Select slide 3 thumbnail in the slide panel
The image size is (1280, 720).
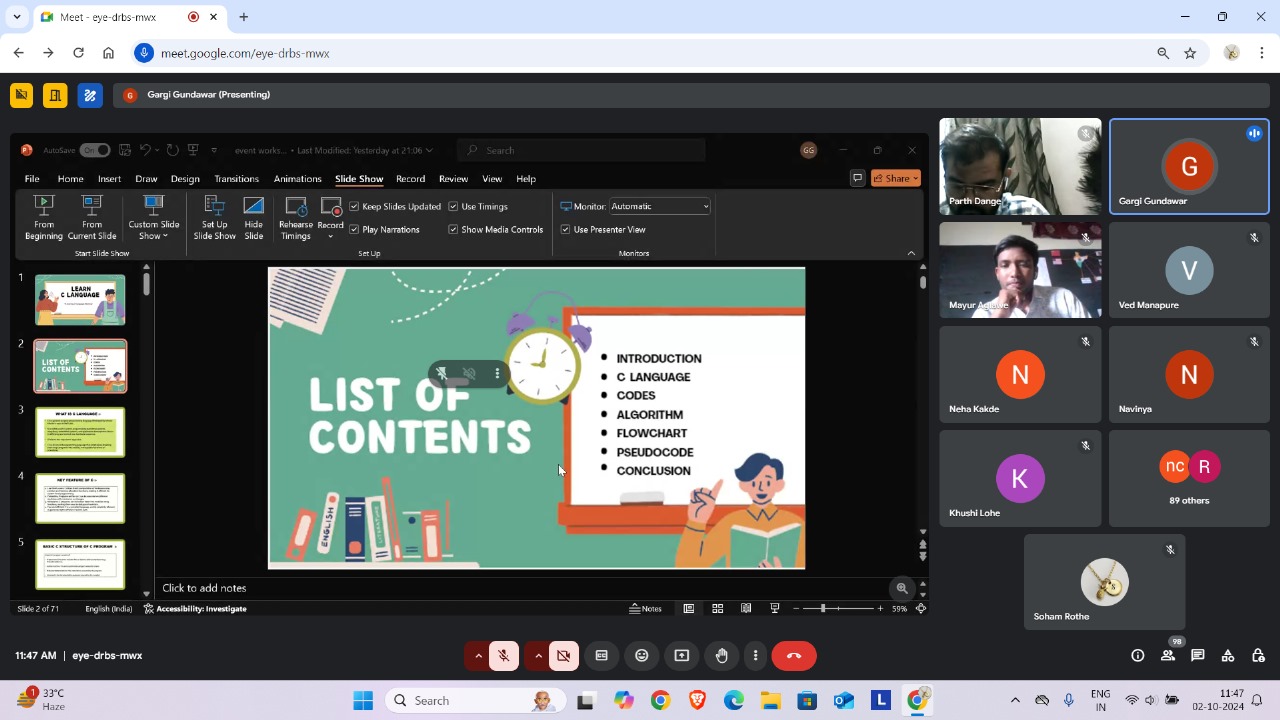80,432
